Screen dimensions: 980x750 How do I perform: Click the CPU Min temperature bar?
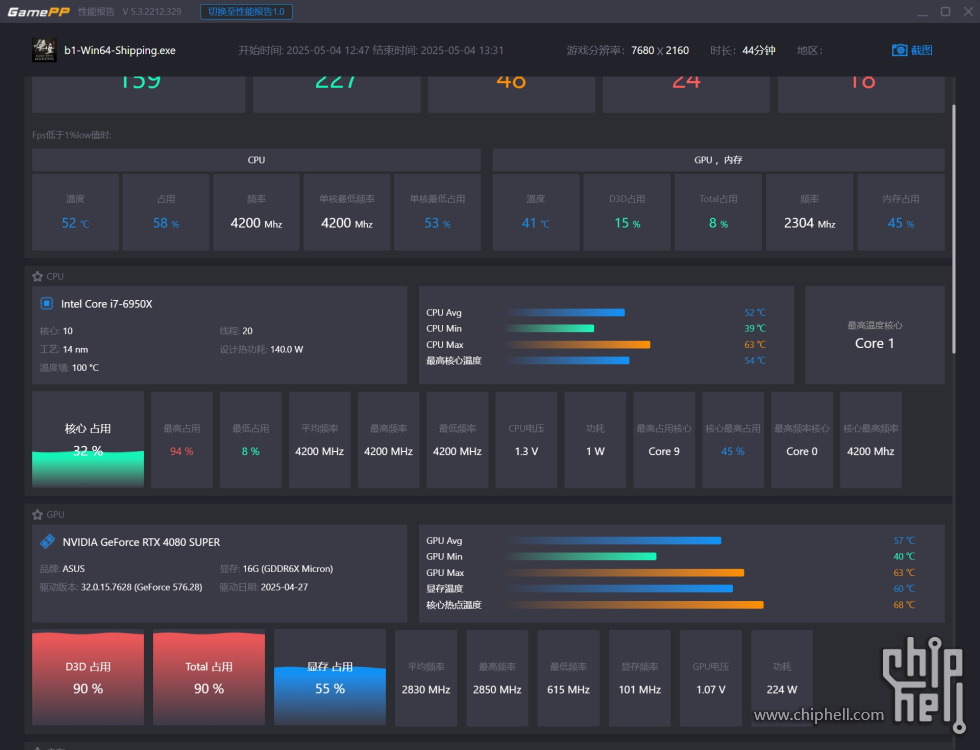tap(550, 328)
